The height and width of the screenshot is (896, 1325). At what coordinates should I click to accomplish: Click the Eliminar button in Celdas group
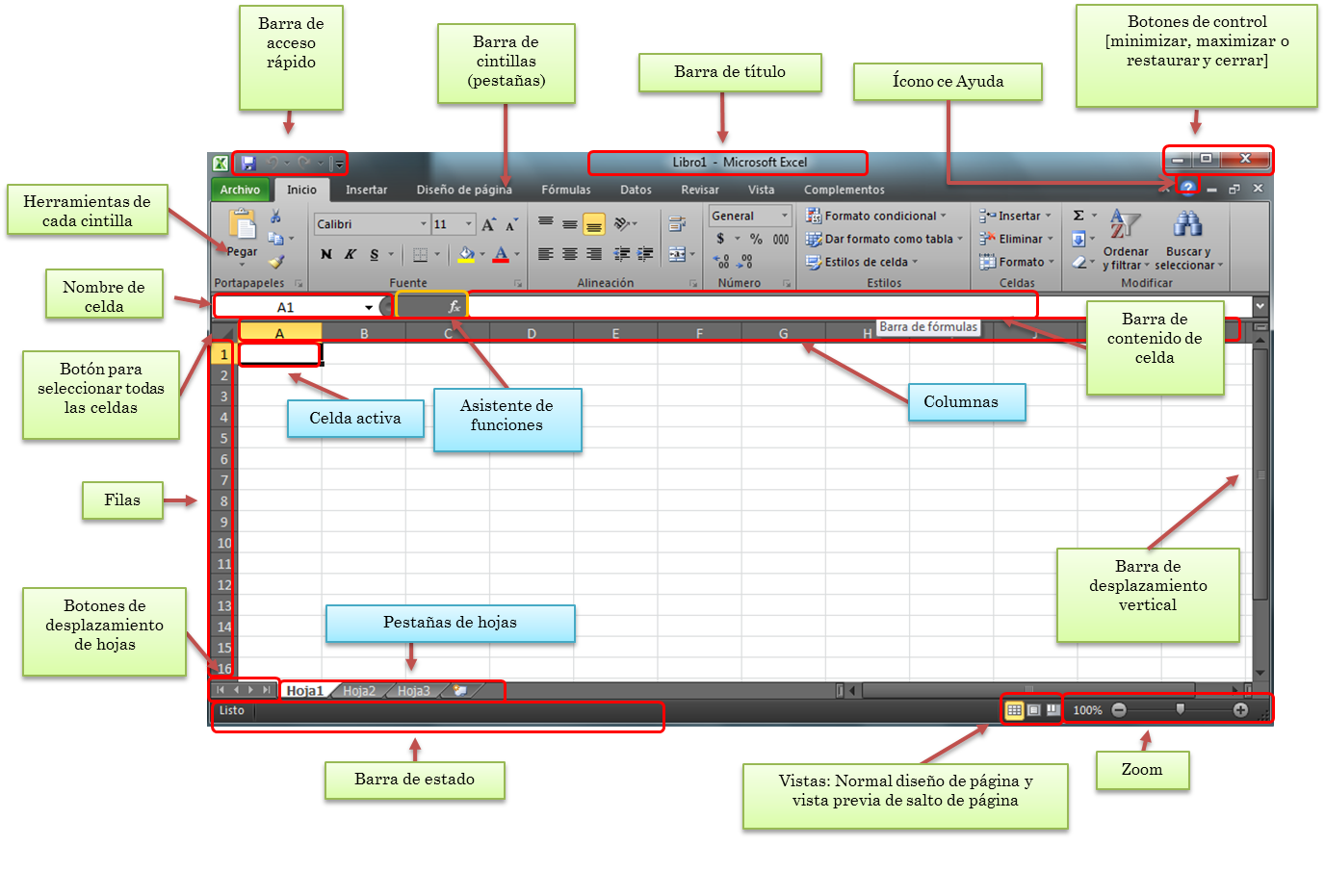(1012, 238)
